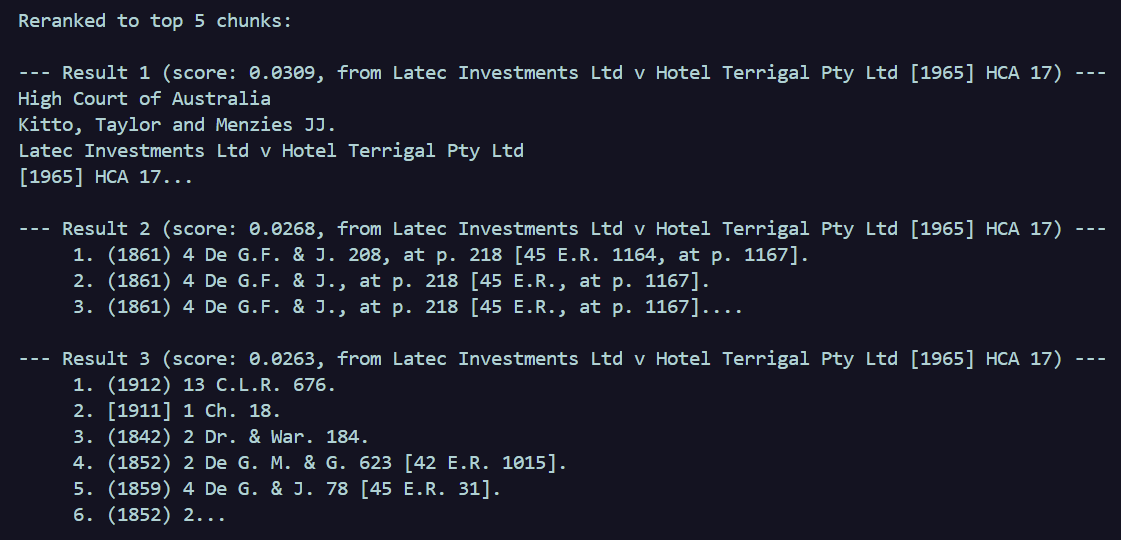Click the case name line below the judges
This screenshot has width=1121, height=540.
click(x=270, y=150)
